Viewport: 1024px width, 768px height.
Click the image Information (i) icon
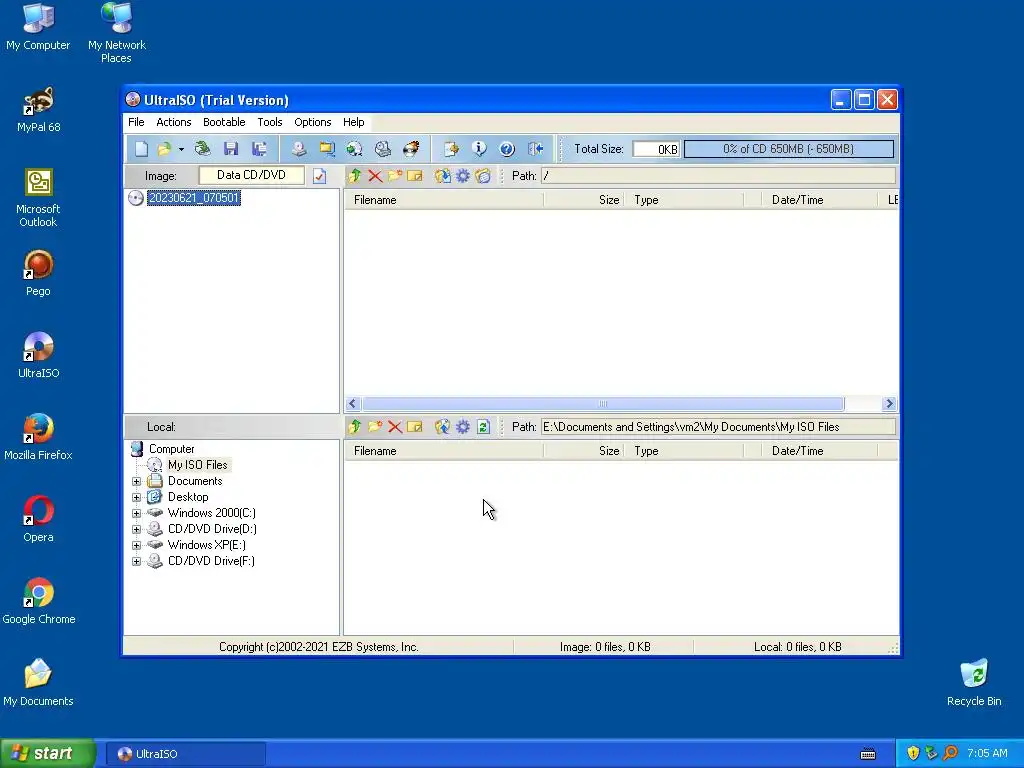click(479, 149)
